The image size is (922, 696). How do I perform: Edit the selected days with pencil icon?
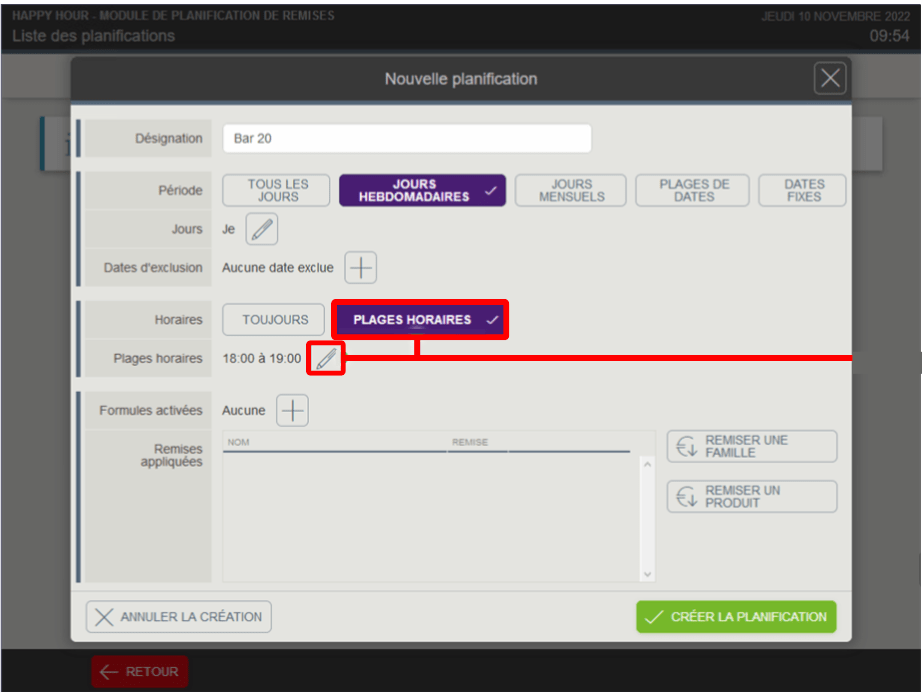pyautogui.click(x=262, y=229)
